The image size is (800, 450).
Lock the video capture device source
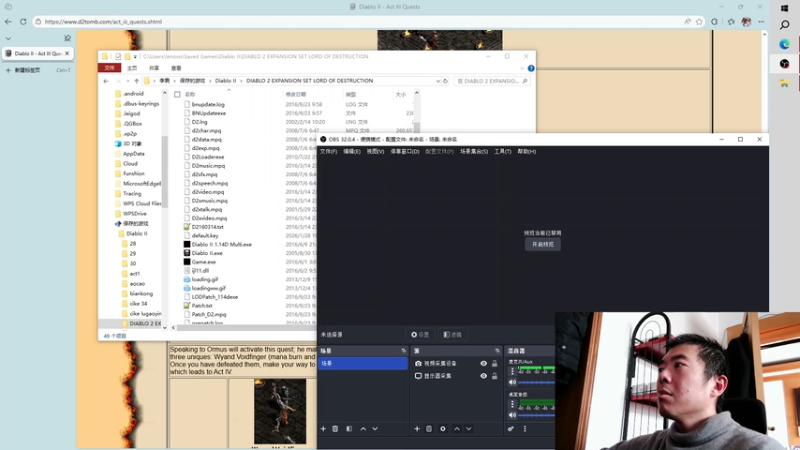click(x=494, y=363)
